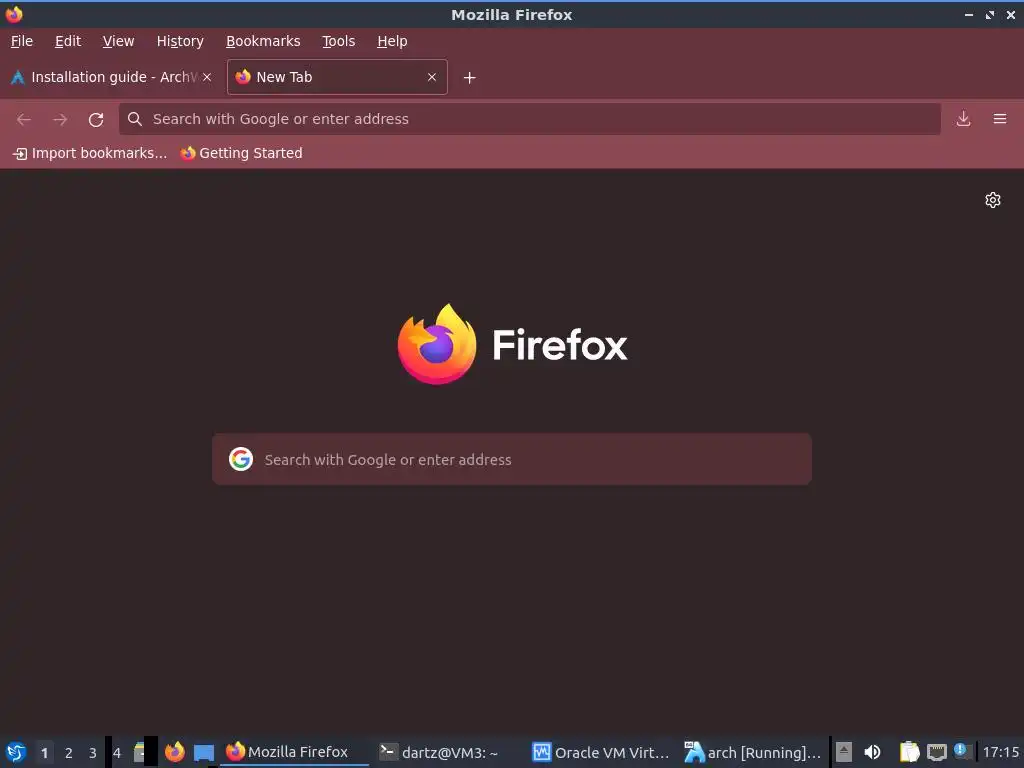
Task: Open the Getting Started bookmark
Action: [x=242, y=153]
